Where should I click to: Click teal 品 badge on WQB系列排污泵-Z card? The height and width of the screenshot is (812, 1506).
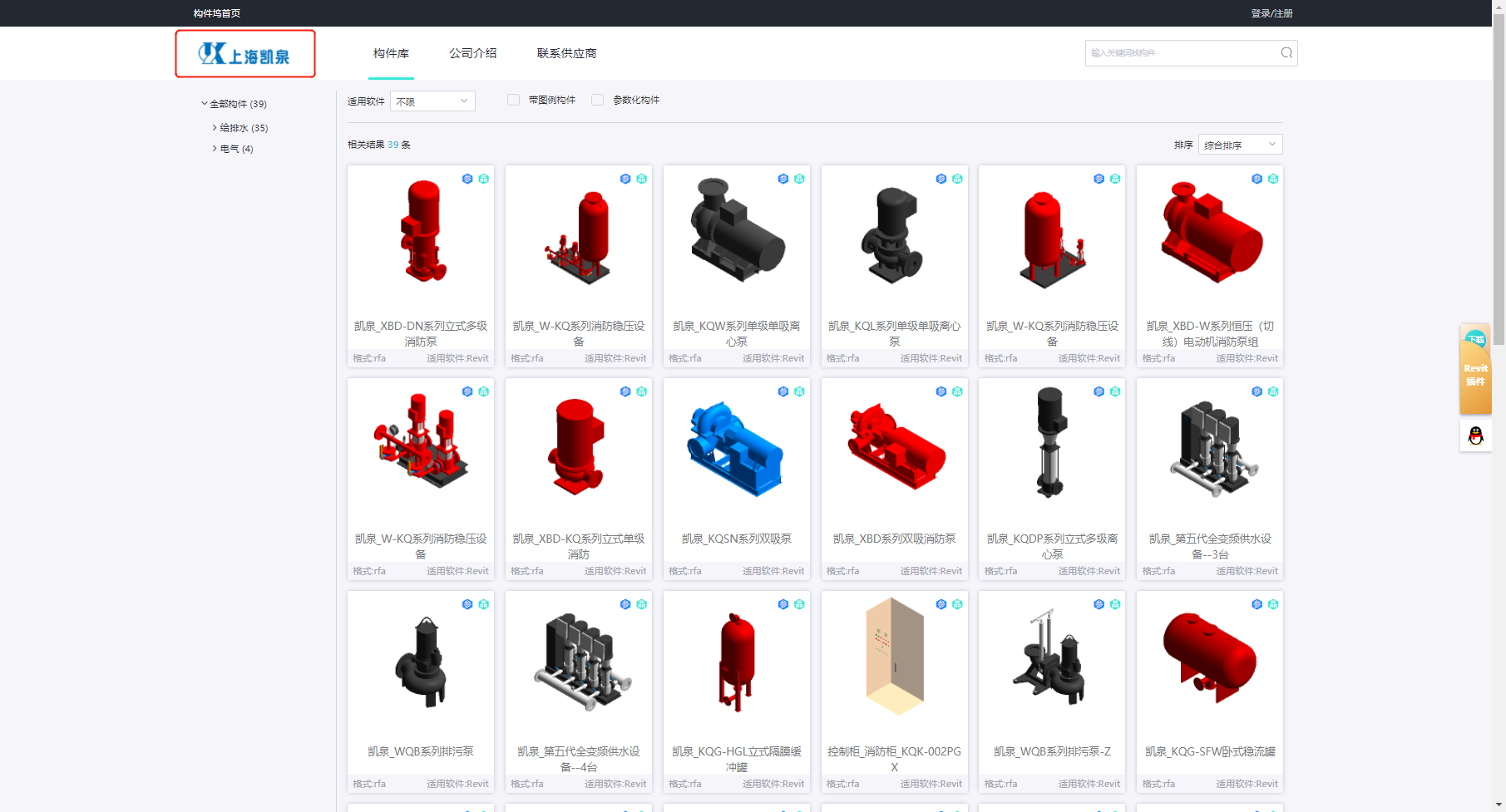[1115, 604]
